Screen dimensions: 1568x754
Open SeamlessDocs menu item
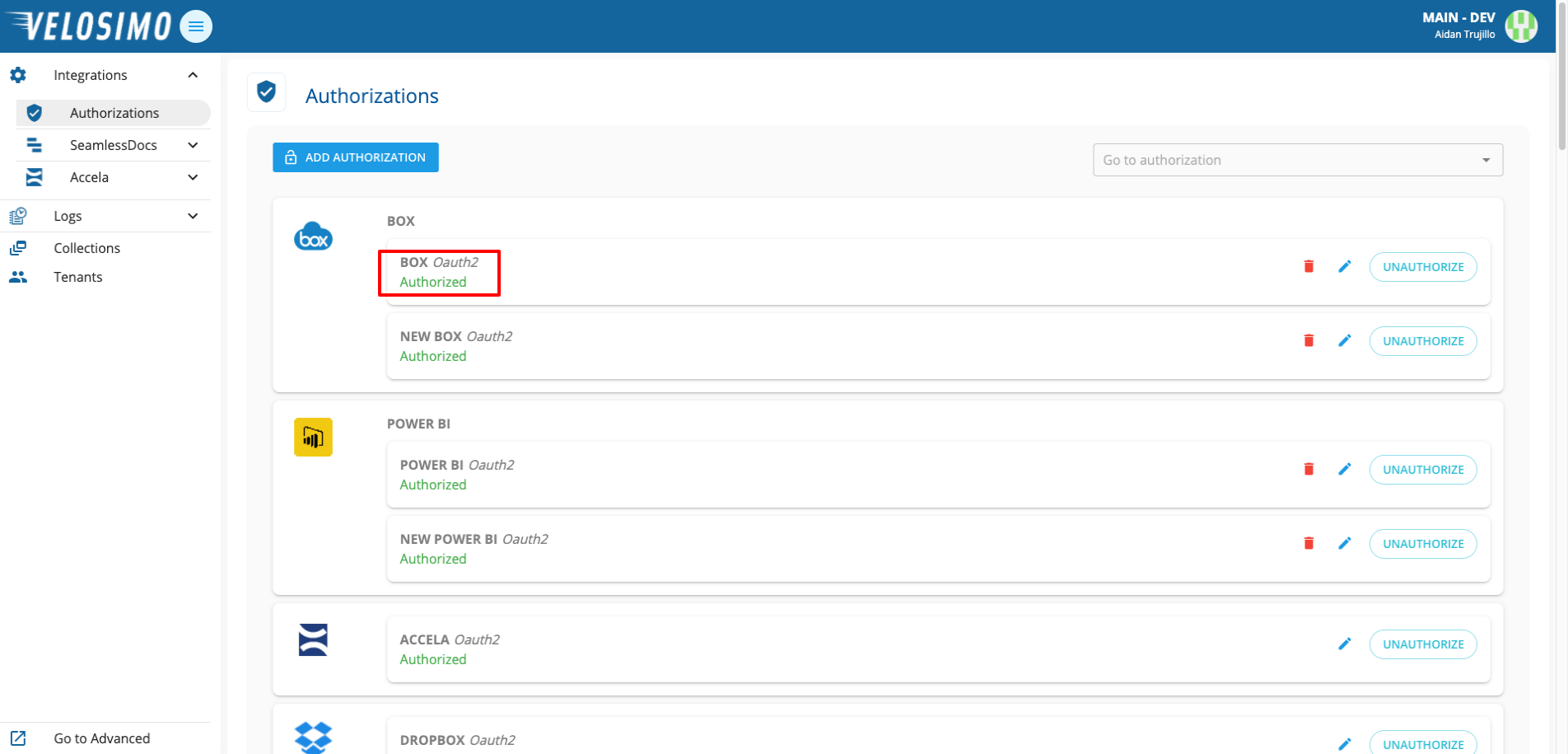pos(114,145)
